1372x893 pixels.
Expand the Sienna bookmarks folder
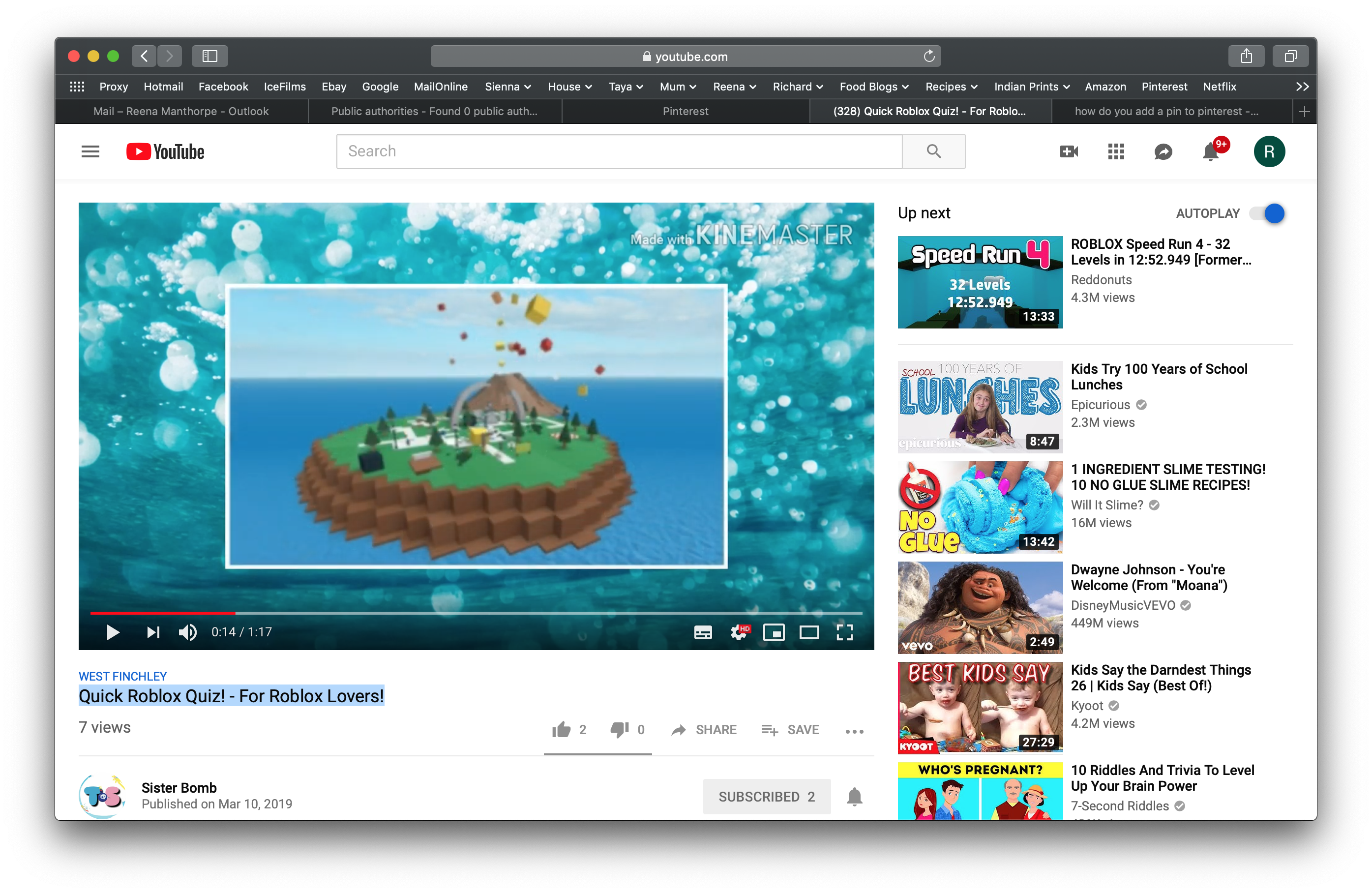(x=508, y=87)
